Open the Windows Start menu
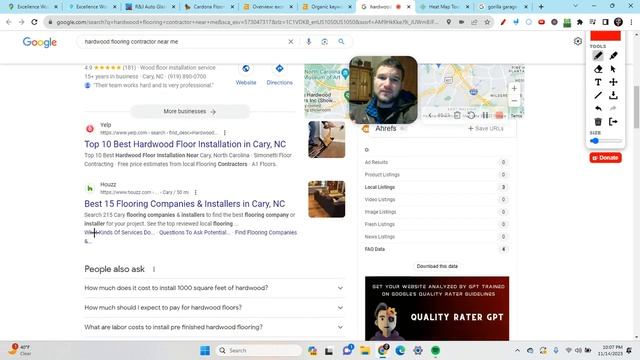 pyautogui.click(x=205, y=350)
